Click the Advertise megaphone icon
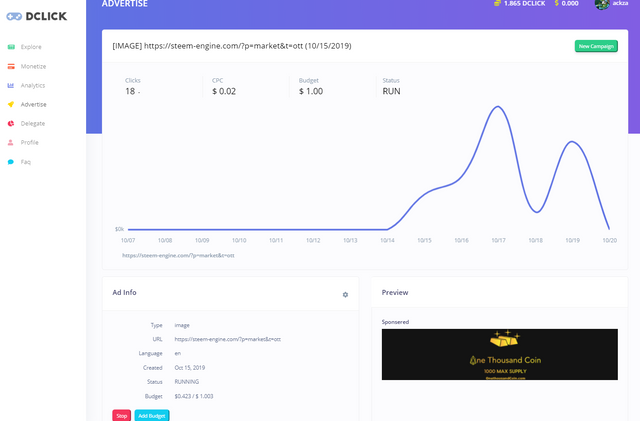Viewport: 640px width, 421px height. point(11,104)
